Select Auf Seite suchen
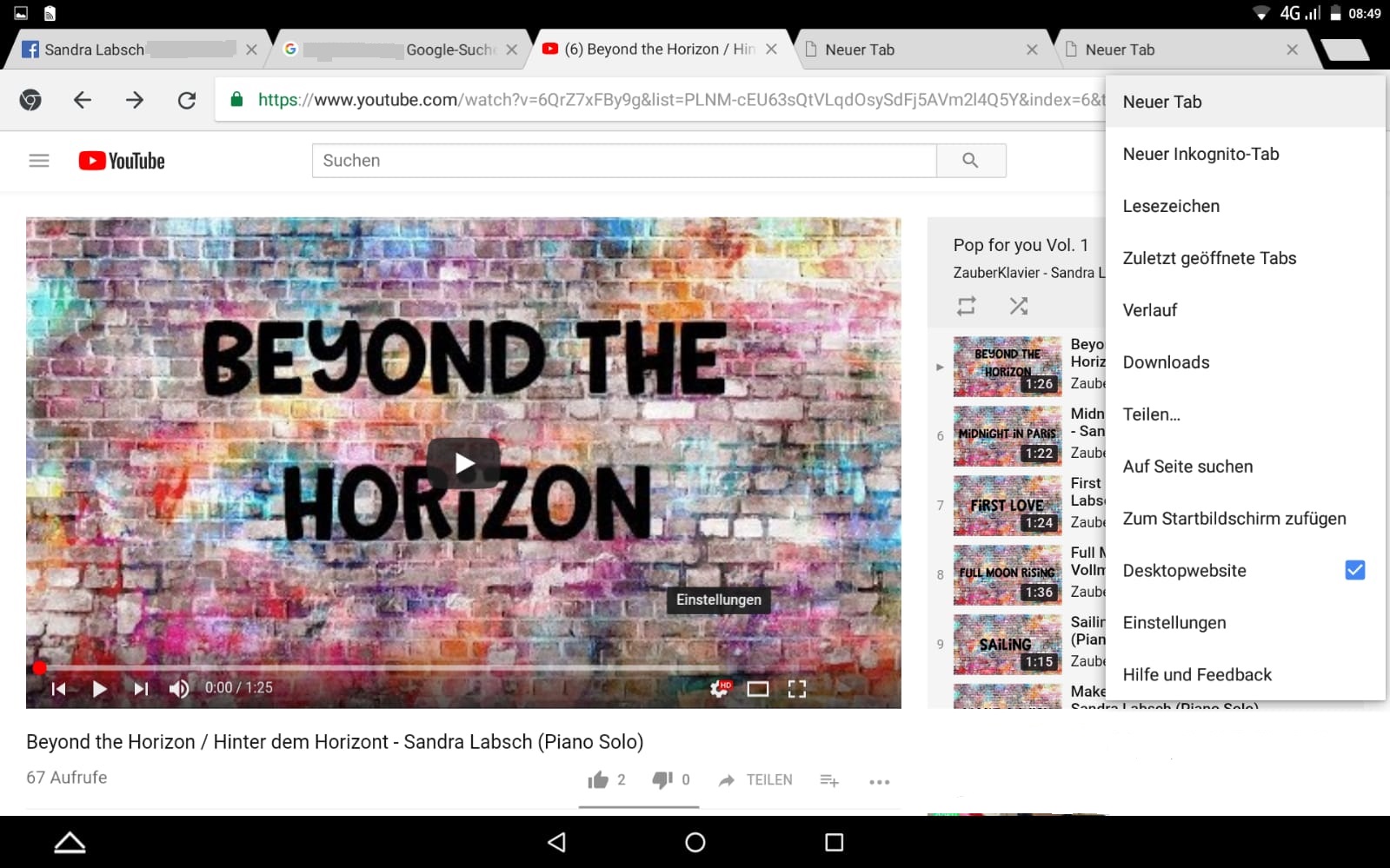1390x868 pixels. (x=1245, y=467)
